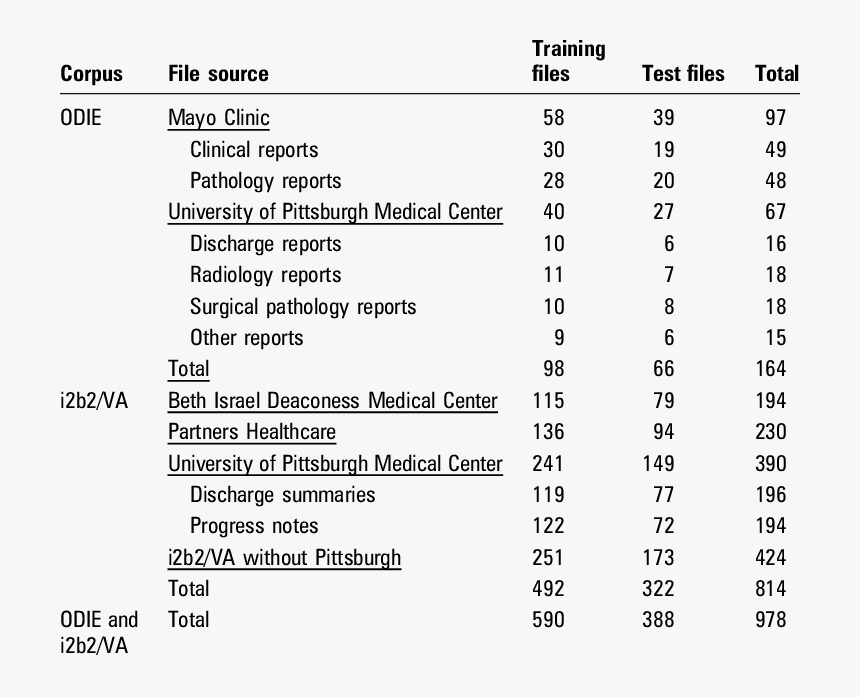
Task: Select the i2b2/VA without Pittsburgh link
Action: coord(284,558)
